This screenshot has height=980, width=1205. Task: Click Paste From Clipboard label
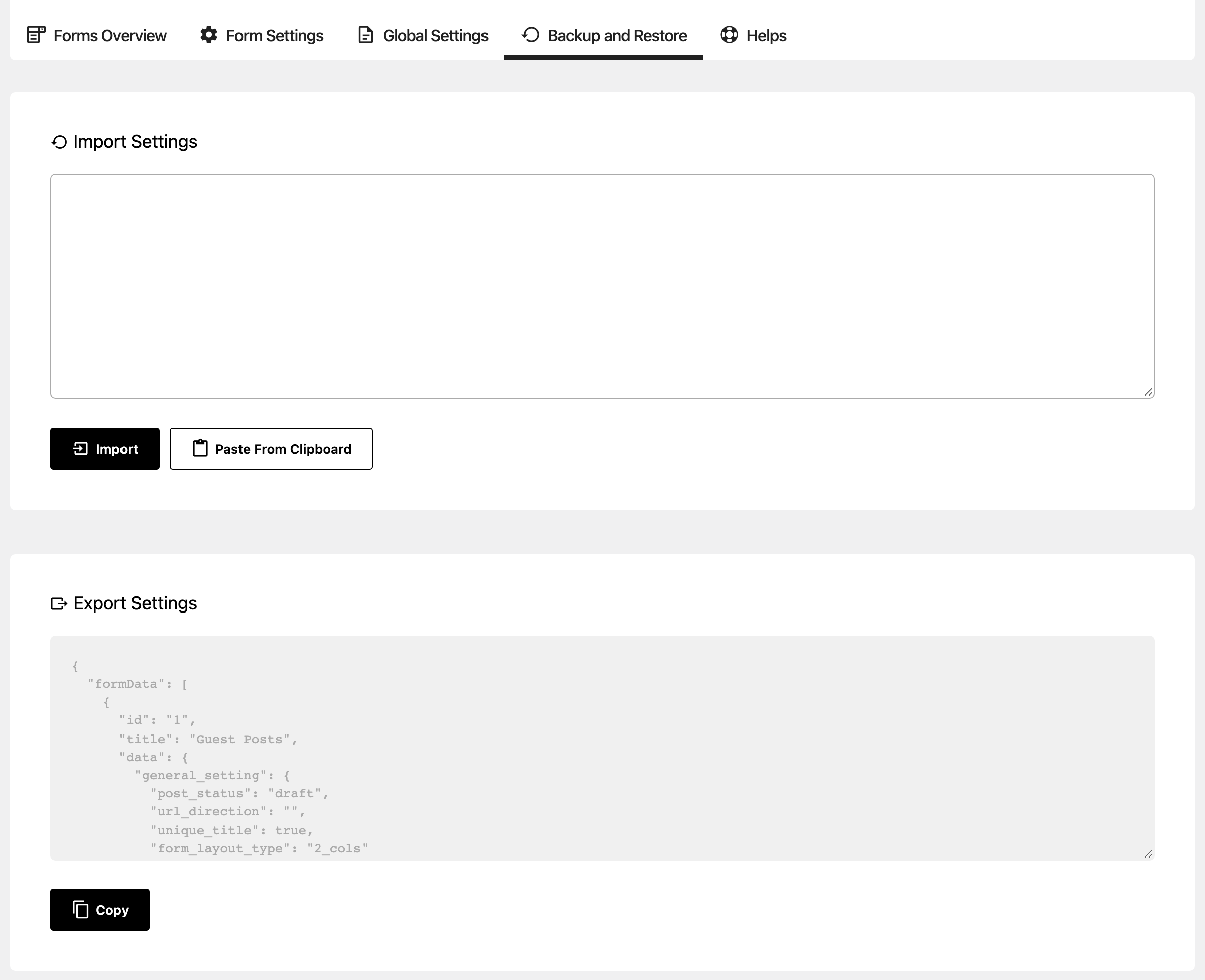283,449
